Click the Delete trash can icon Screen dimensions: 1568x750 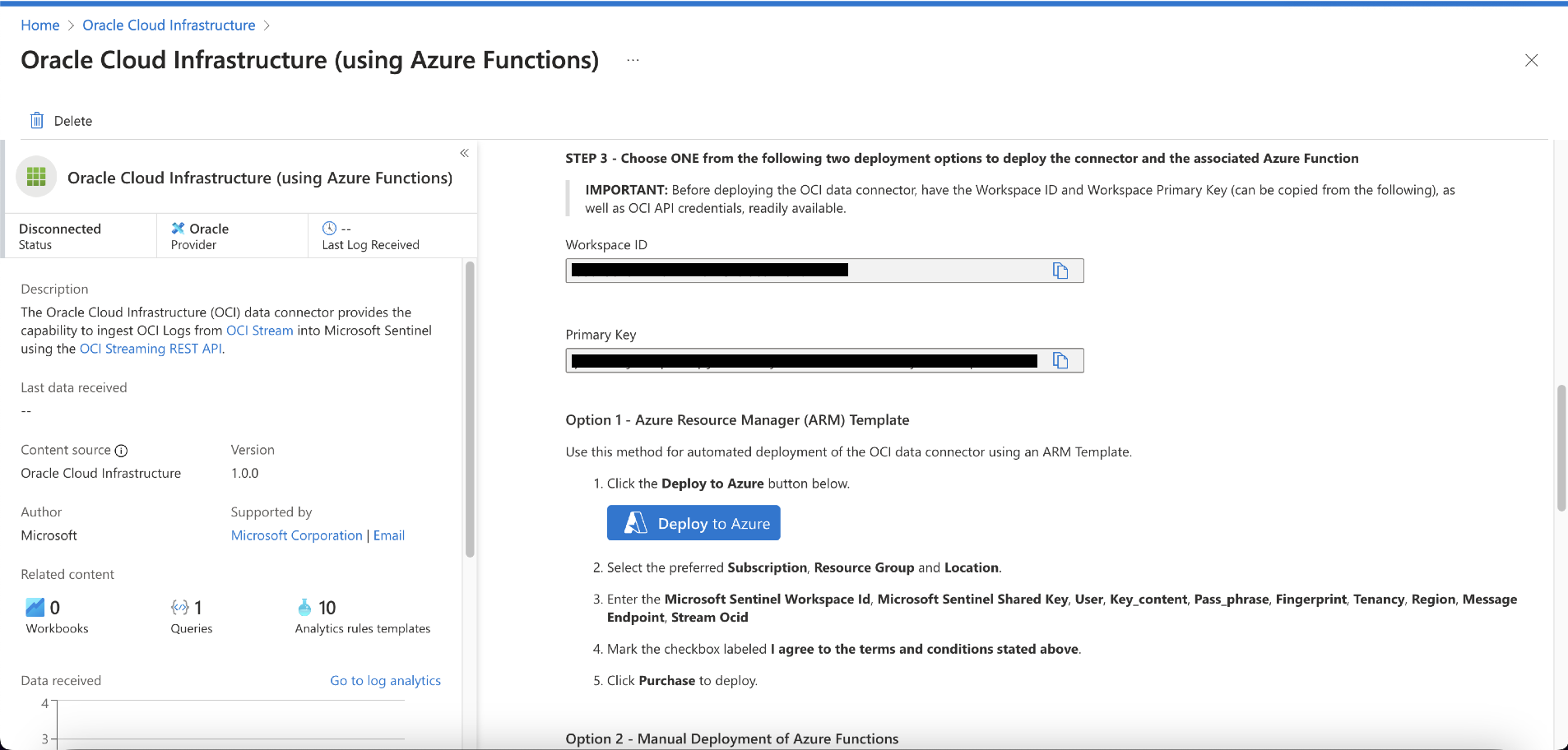[x=37, y=121]
